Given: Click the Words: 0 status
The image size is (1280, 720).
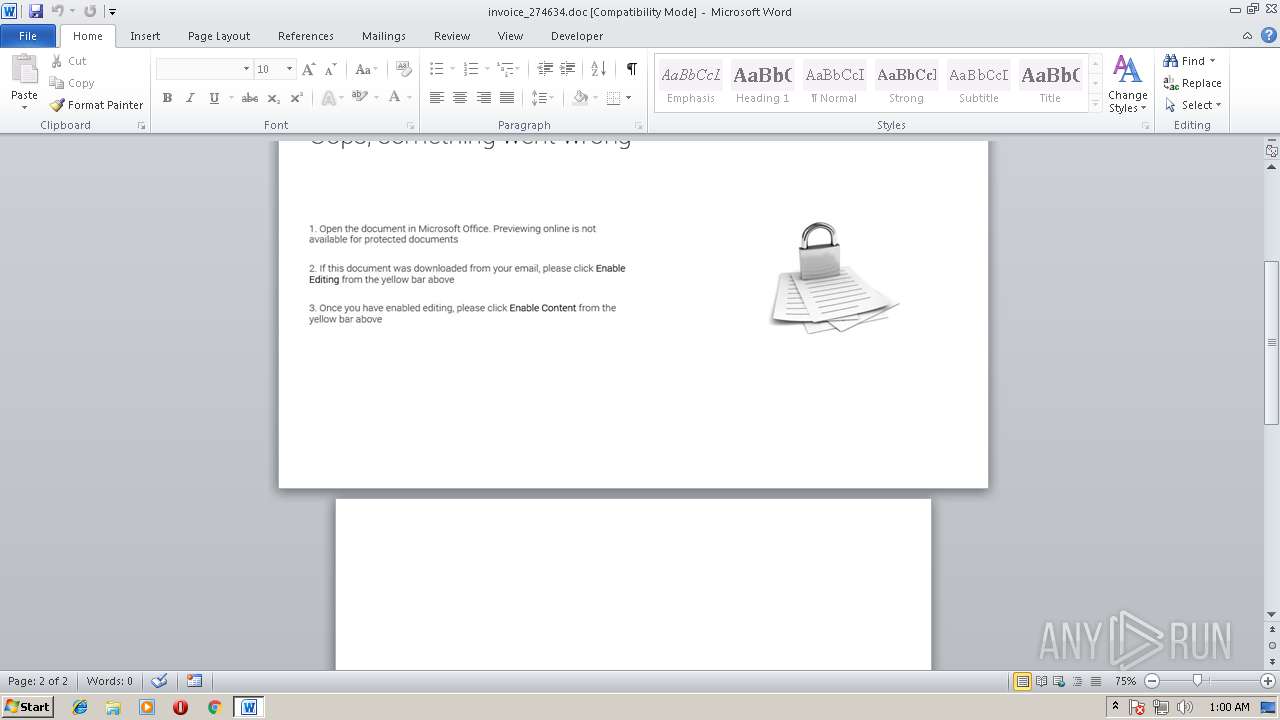Looking at the screenshot, I should pos(110,681).
